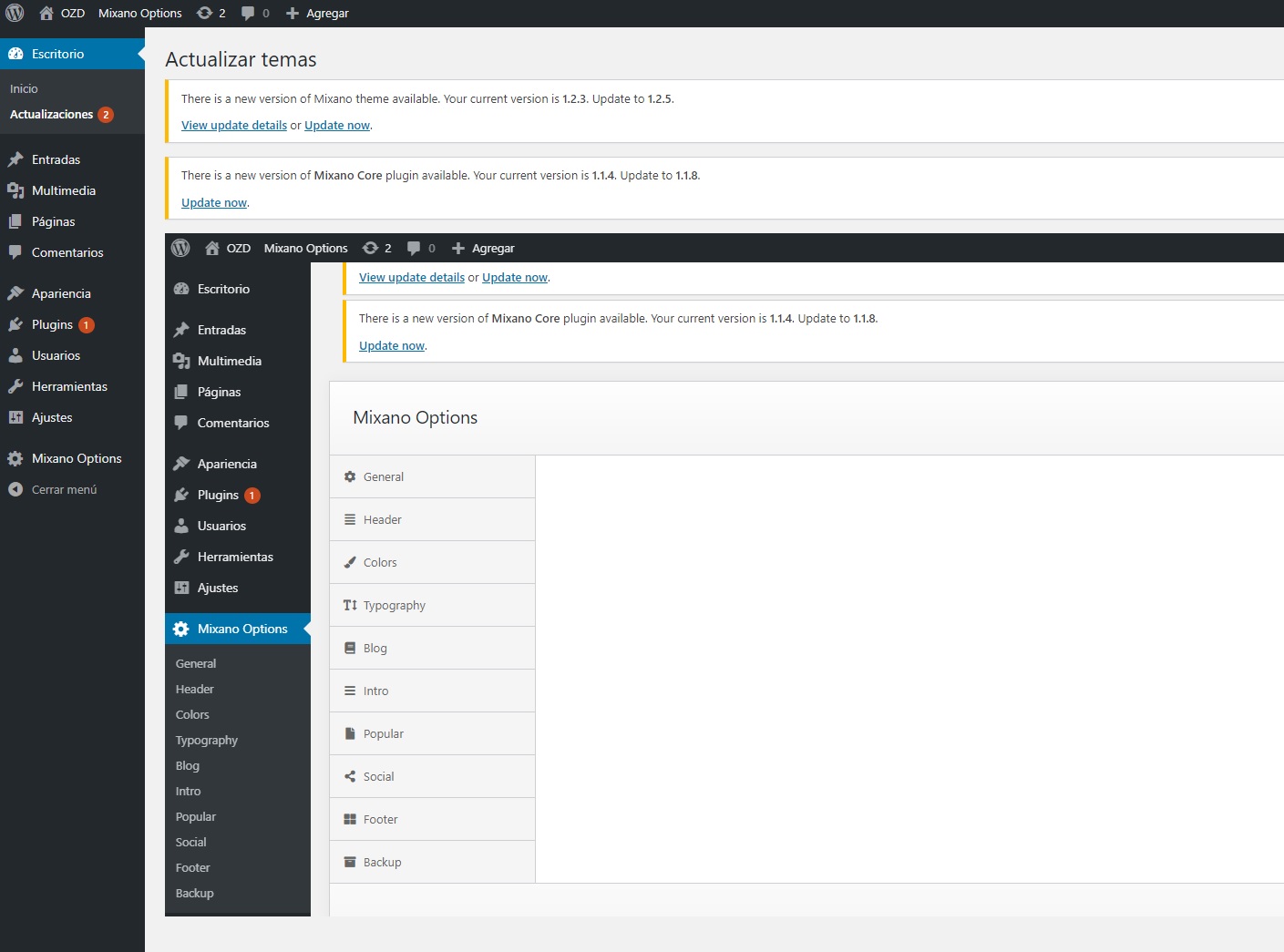Click the Comentarios icon in outer sidebar
Viewport: 1284px width, 952px height.
15,252
